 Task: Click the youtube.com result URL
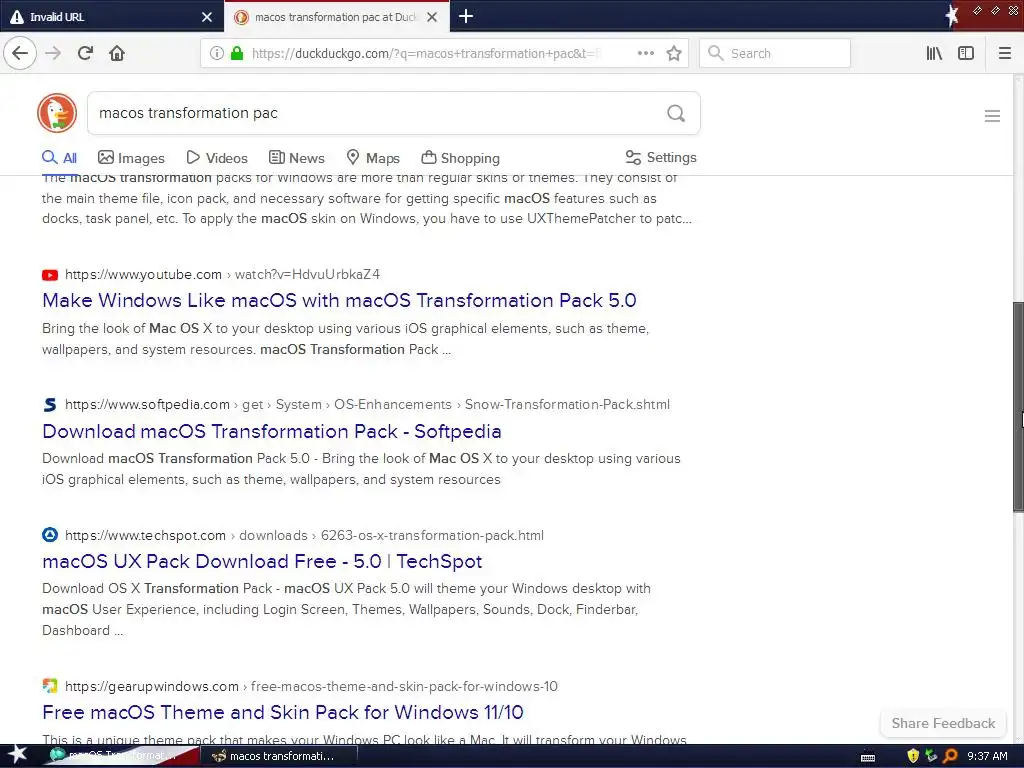tap(222, 274)
